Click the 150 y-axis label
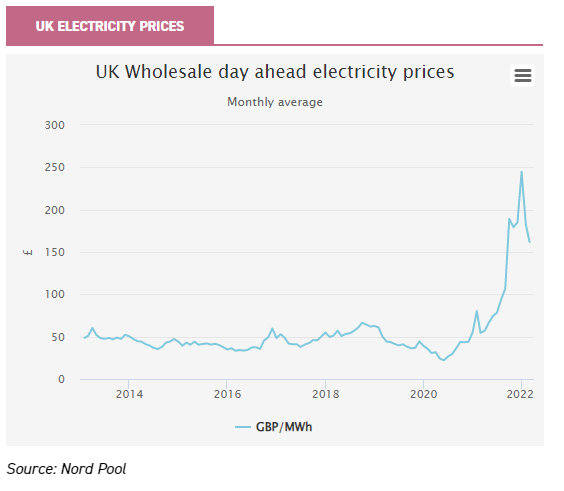Screen dimensions: 564x491 point(55,252)
